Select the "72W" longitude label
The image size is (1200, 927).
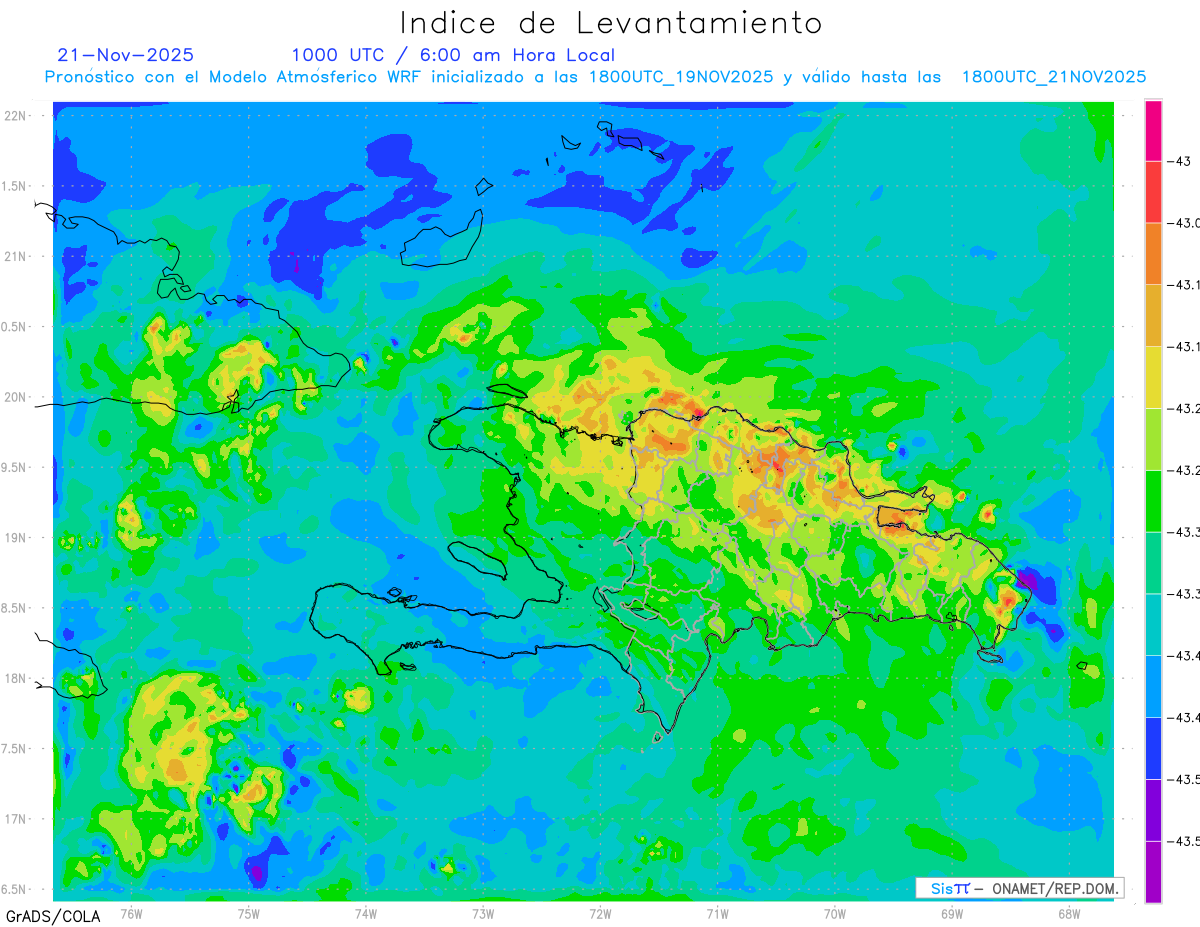(x=600, y=914)
